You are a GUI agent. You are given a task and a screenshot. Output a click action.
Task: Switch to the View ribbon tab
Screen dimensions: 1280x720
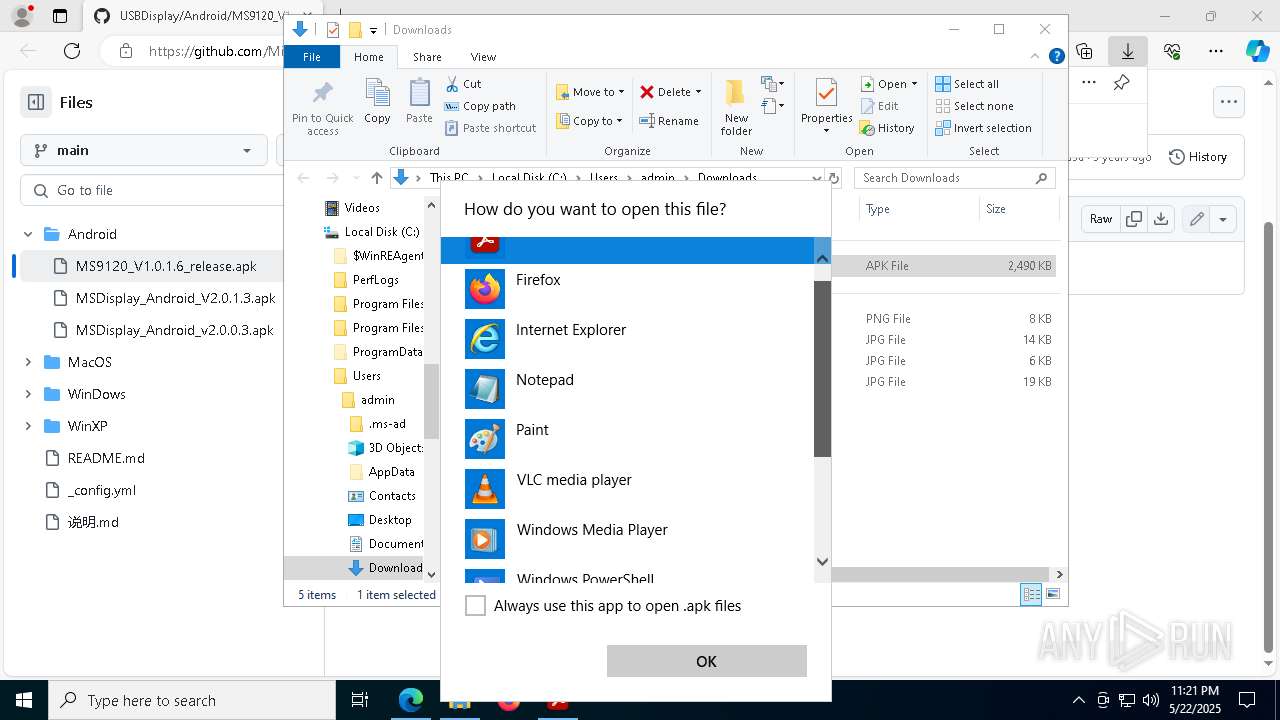(483, 57)
